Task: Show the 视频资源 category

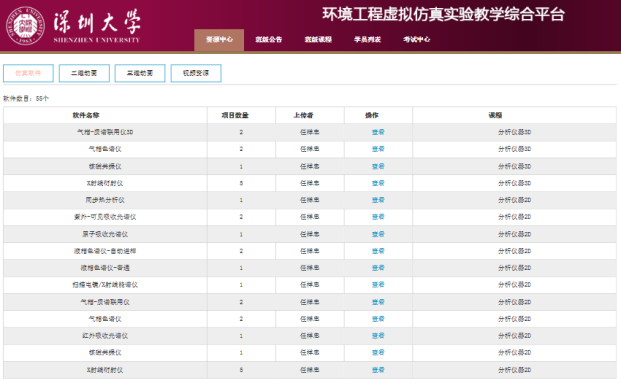Action: pos(196,73)
